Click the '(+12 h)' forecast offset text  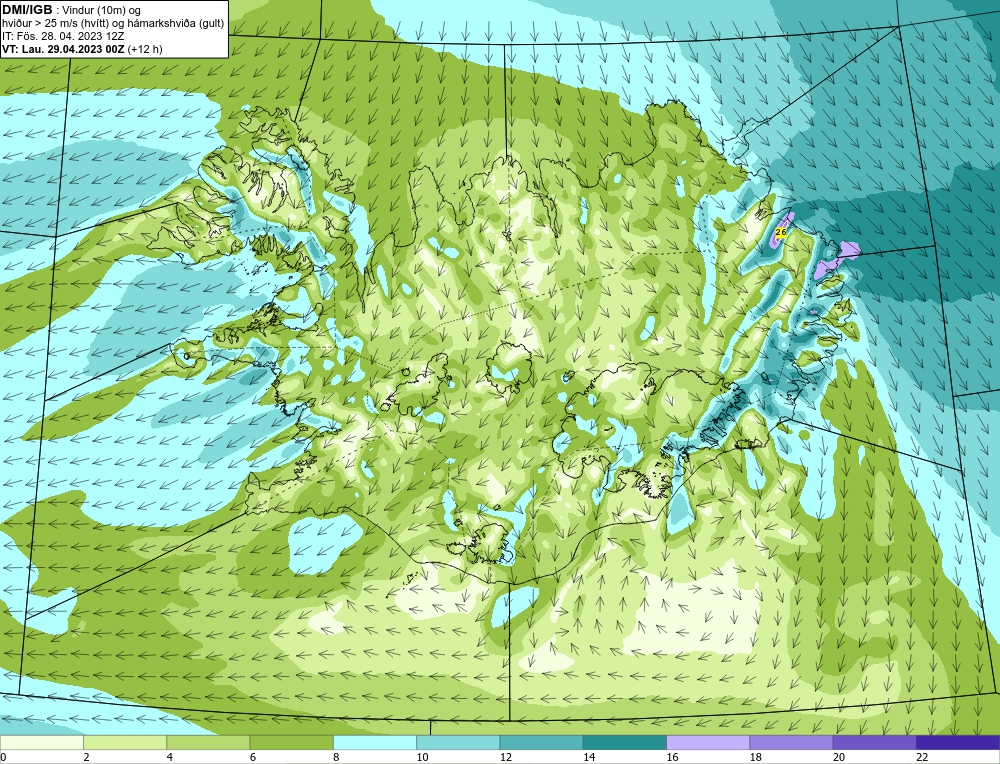pyautogui.click(x=145, y=49)
